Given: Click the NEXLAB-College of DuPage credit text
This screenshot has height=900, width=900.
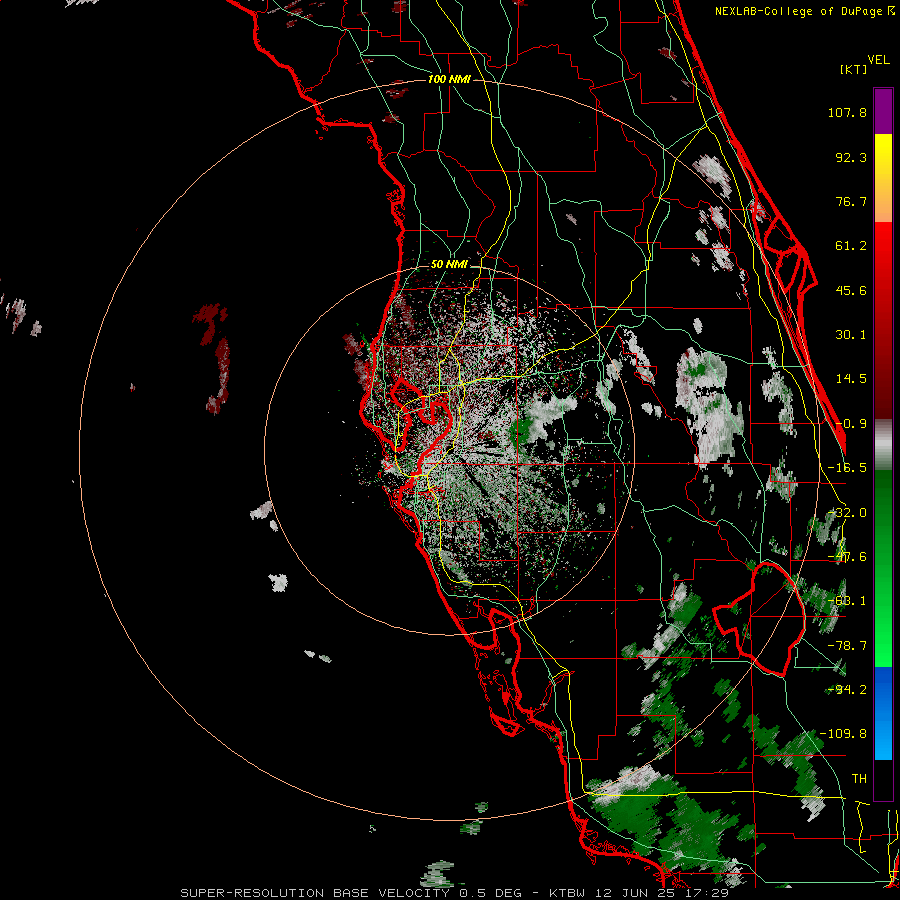Looking at the screenshot, I should [x=798, y=11].
